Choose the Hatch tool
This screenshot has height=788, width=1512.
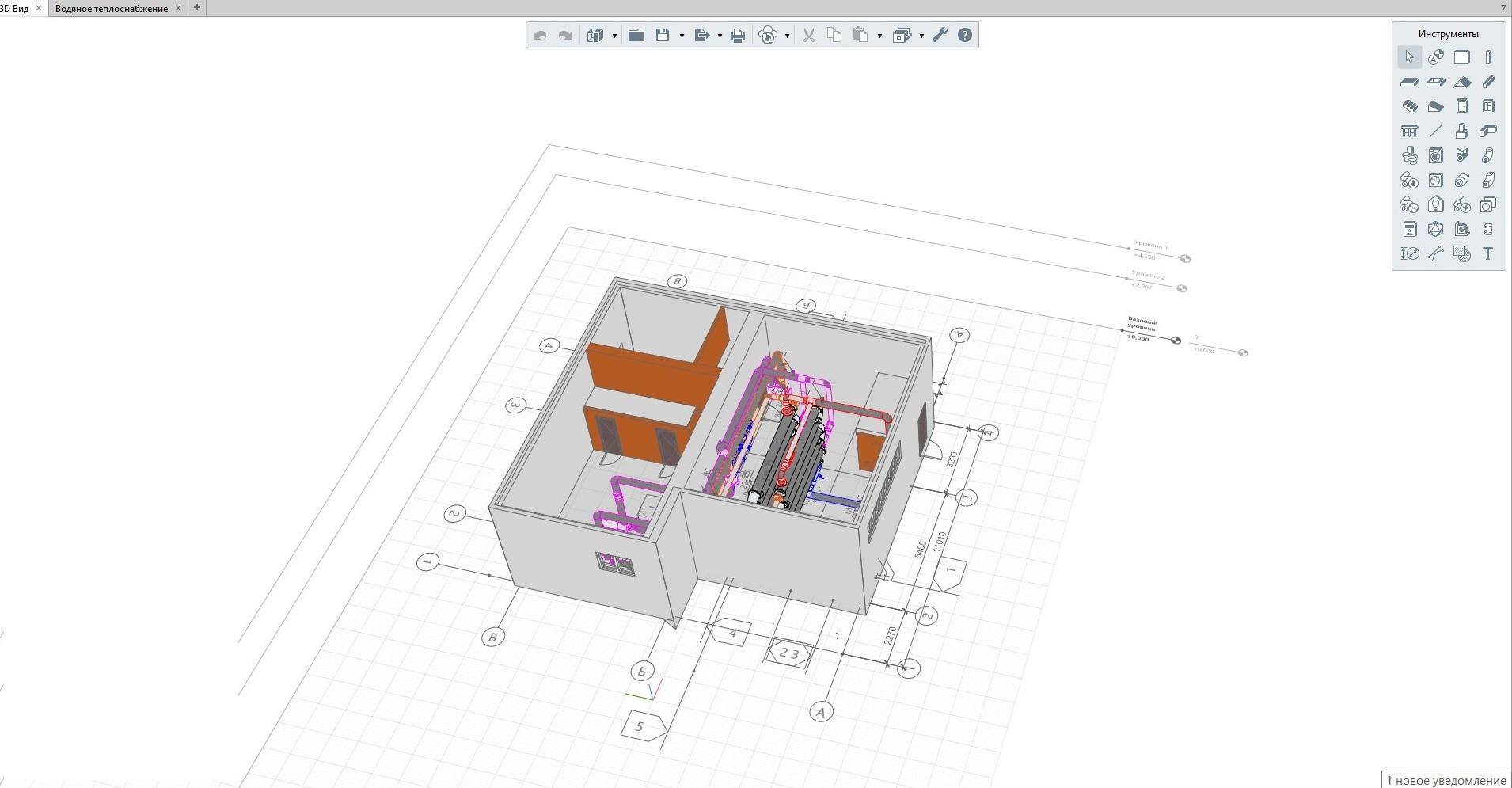click(x=1461, y=253)
